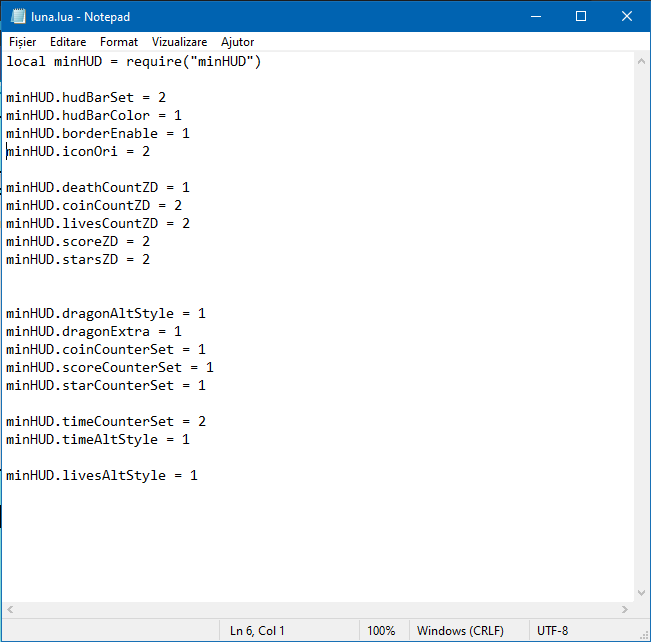
Task: Click the 'minHUD.livesCountZD = 2' line
Action: [x=98, y=223]
